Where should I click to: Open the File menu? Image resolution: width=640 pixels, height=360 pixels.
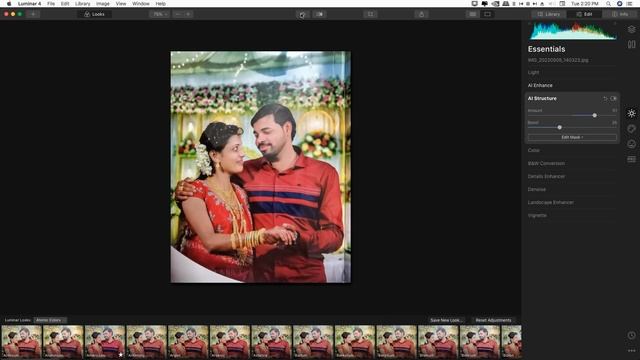[x=51, y=4]
